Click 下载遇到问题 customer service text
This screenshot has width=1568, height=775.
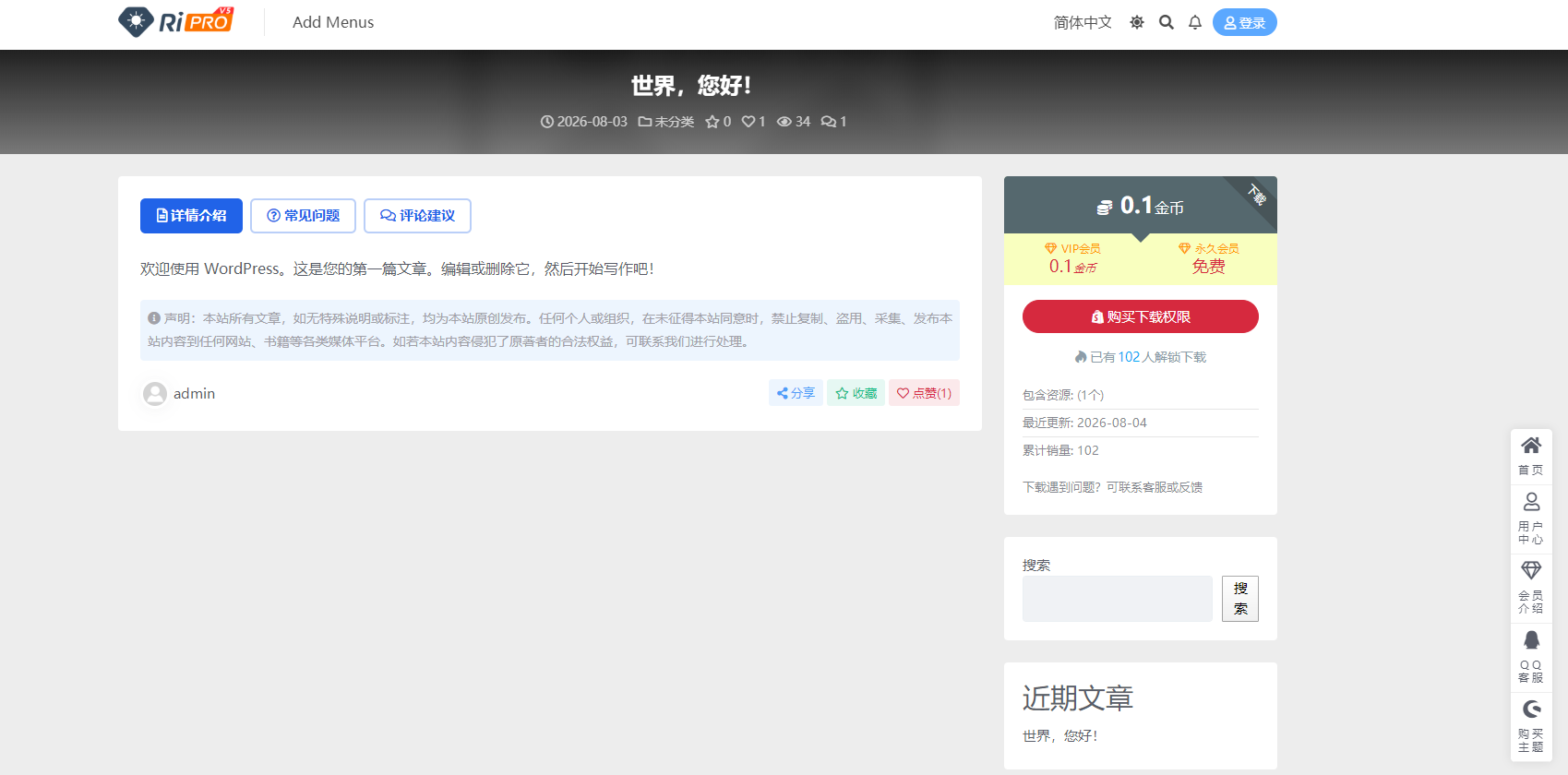point(1112,487)
